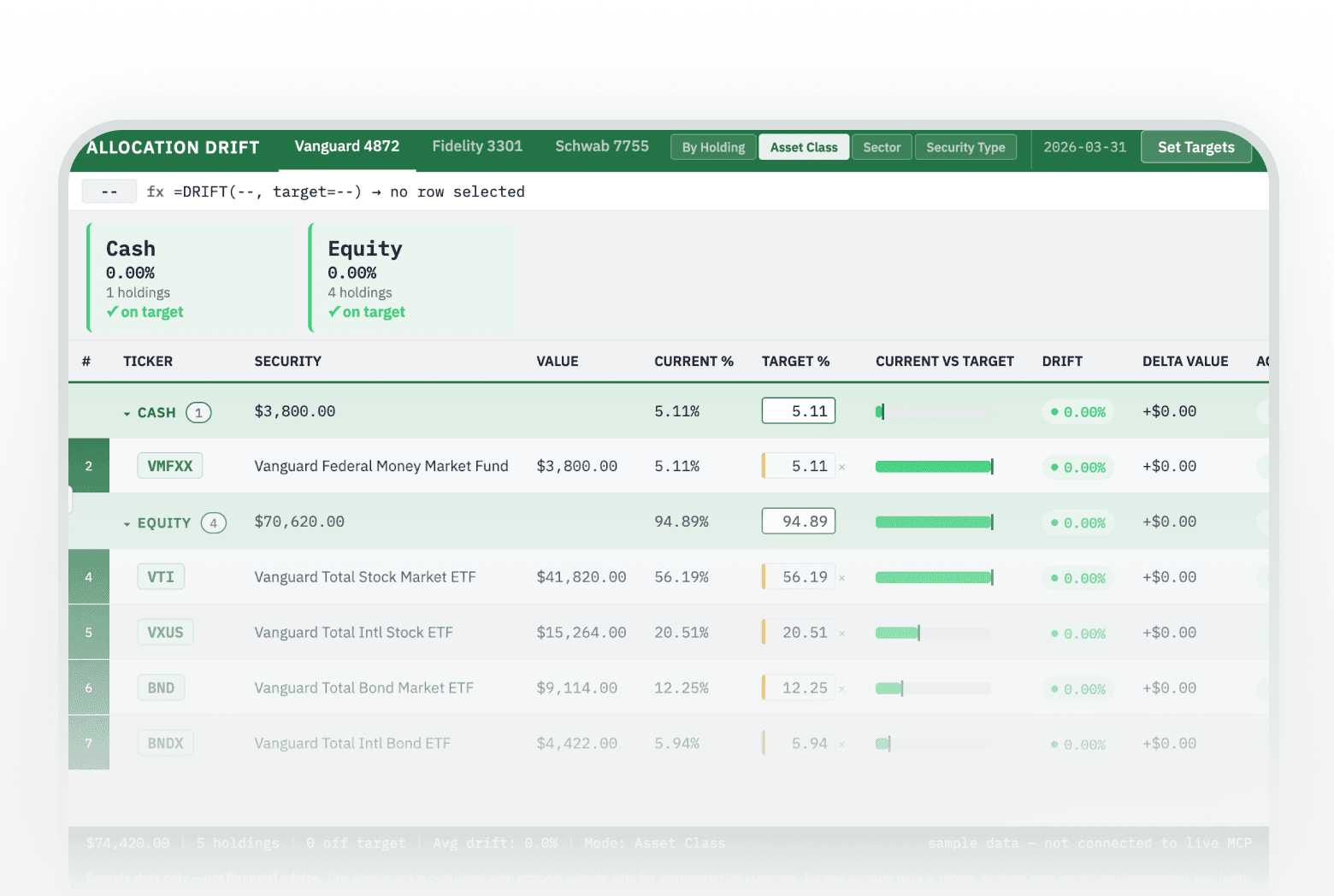Click the $15,264.00 value cell
This screenshot has height=896, width=1334.
(581, 633)
